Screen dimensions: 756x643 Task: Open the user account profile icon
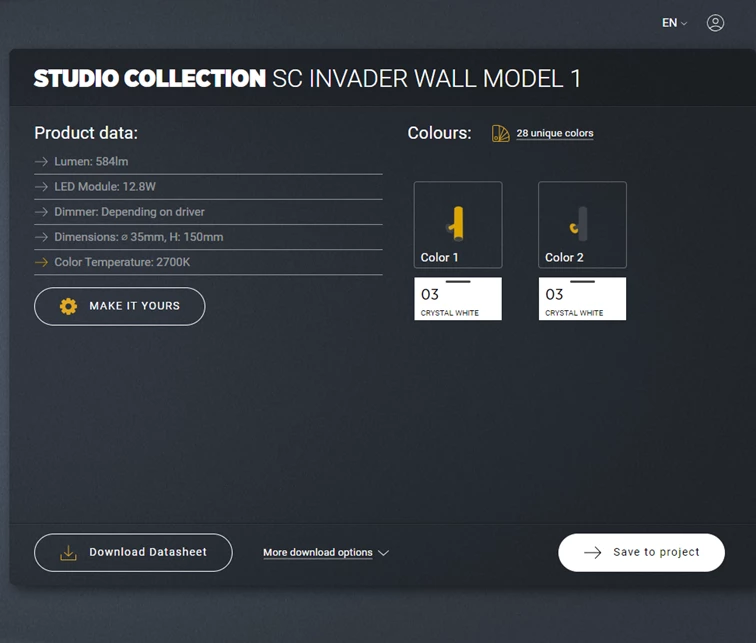pos(715,23)
